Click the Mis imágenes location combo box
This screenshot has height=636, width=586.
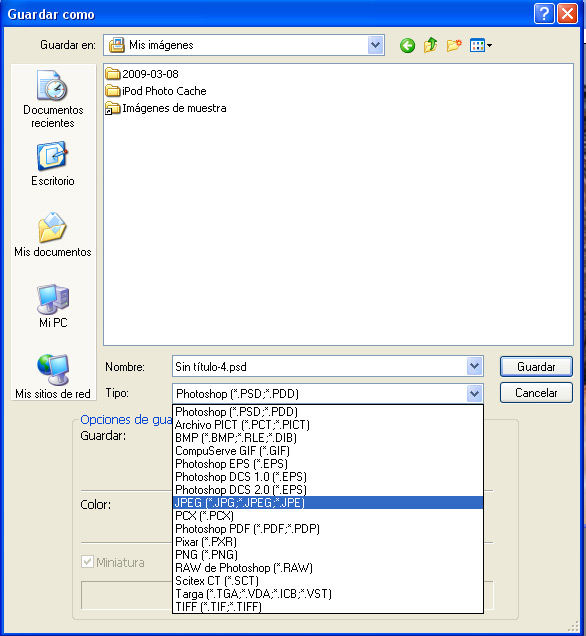244,45
